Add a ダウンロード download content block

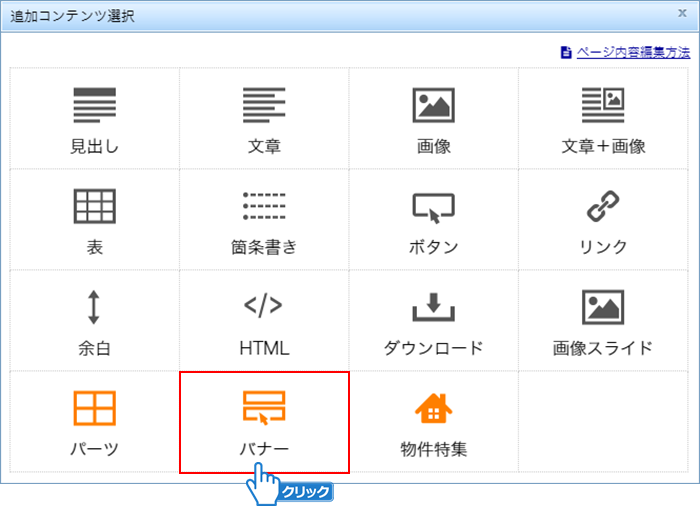coord(433,307)
